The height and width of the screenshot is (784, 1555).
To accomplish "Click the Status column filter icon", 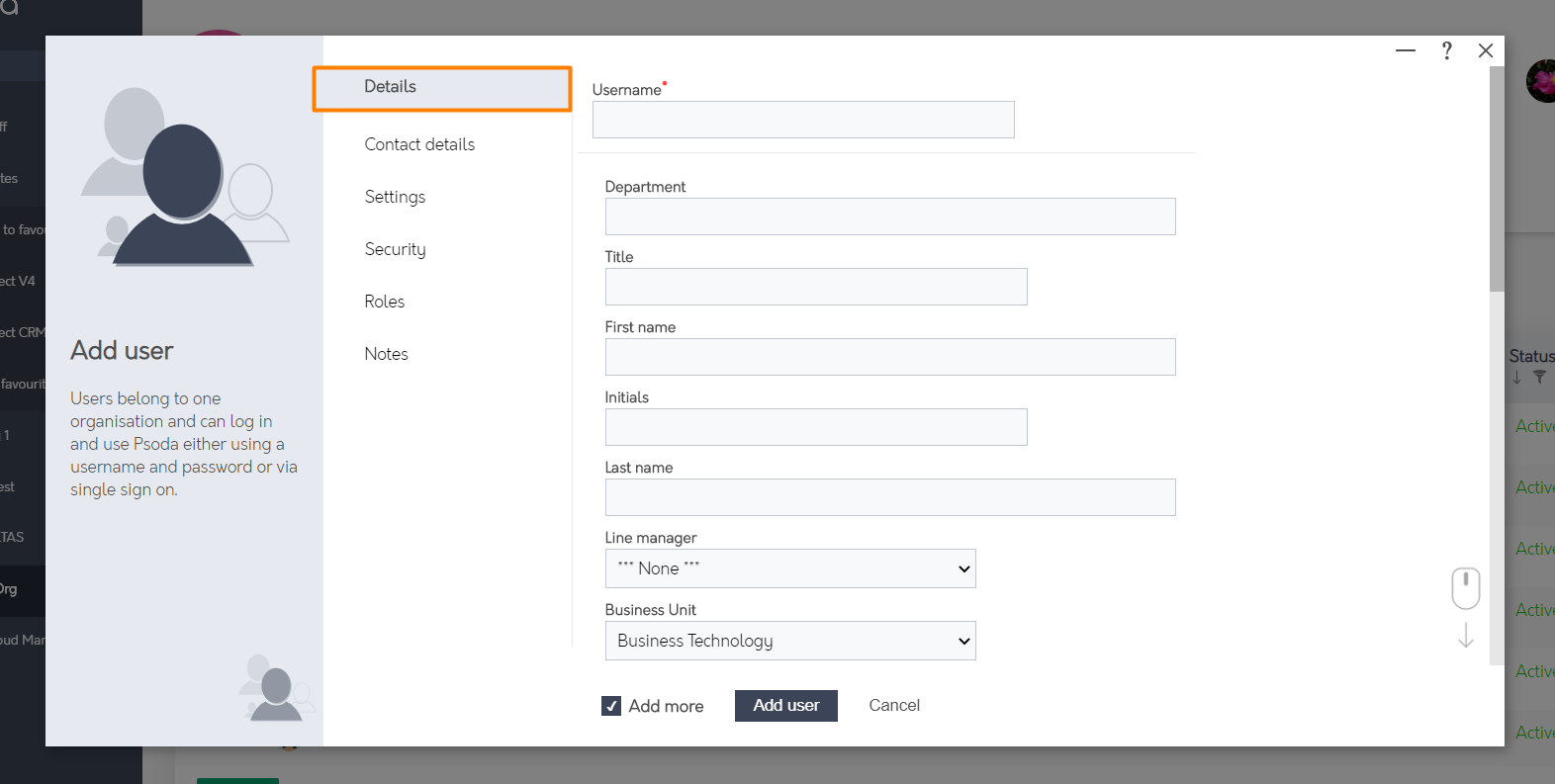I will pos(1539,377).
